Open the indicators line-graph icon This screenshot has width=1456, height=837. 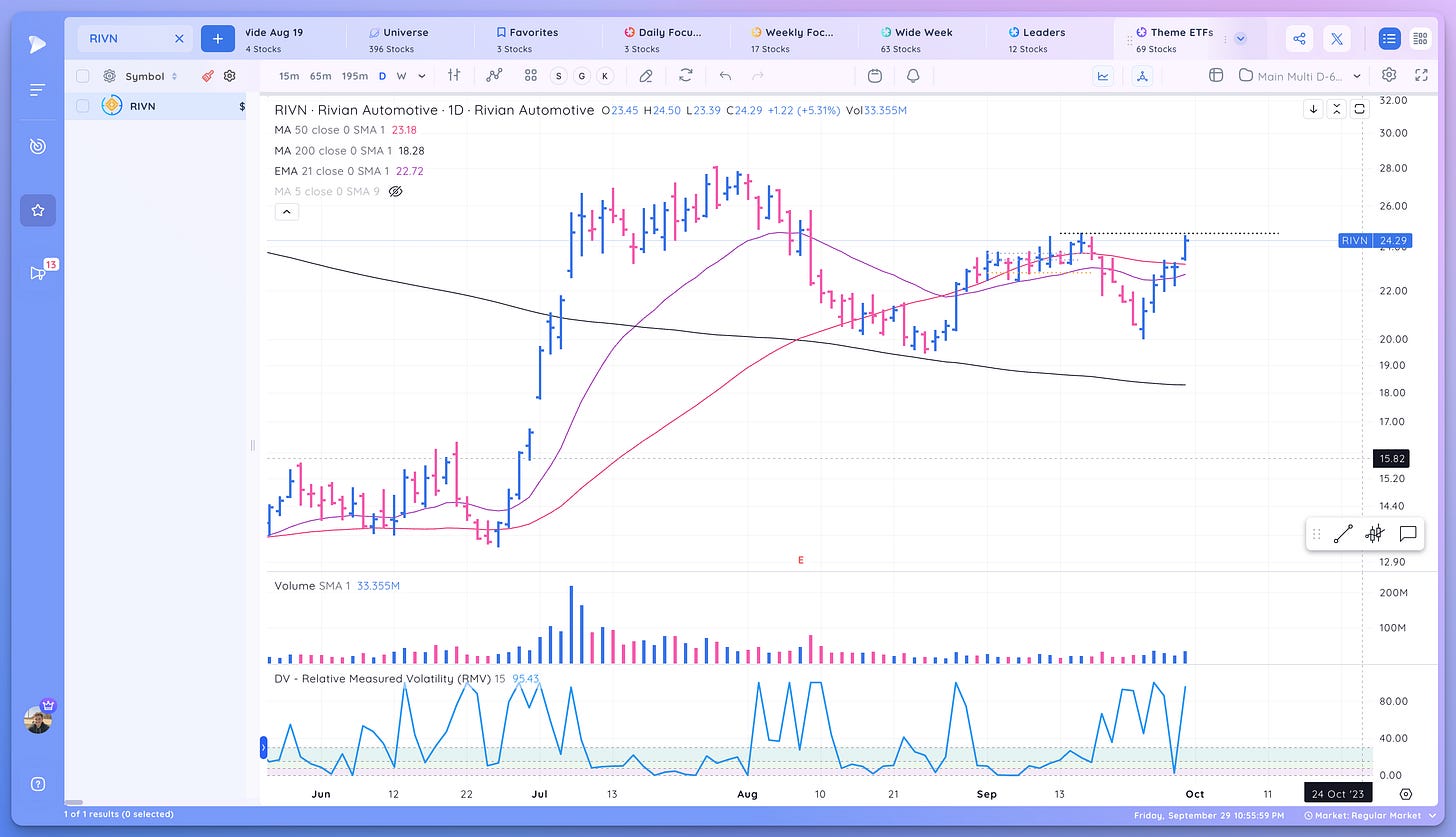[494, 75]
